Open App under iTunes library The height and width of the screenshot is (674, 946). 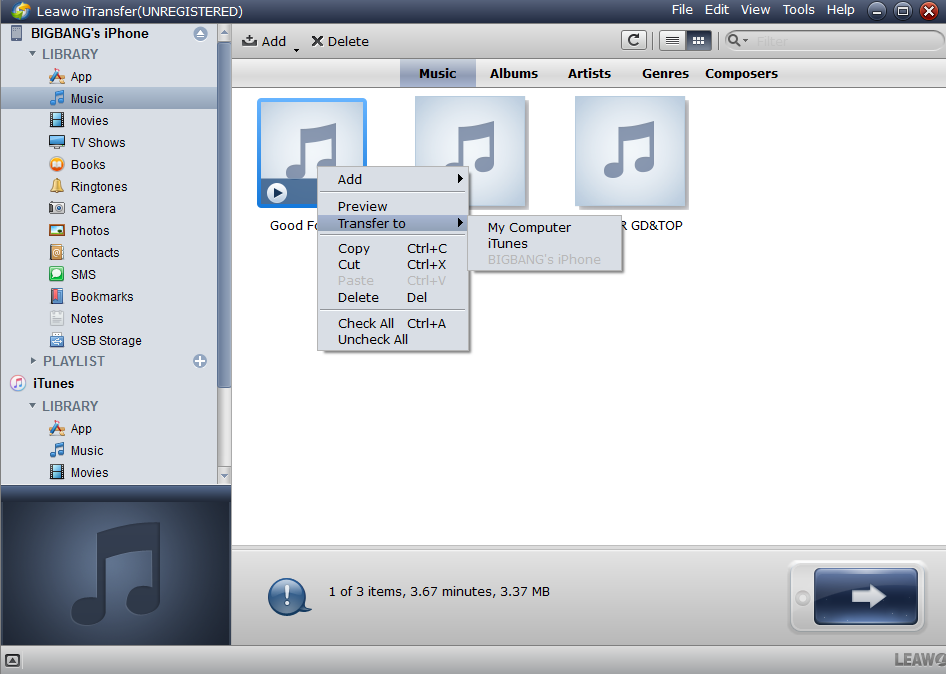[x=80, y=429]
